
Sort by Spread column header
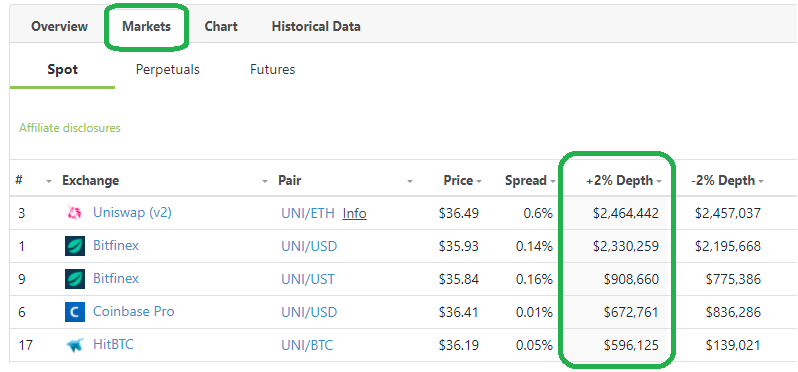tap(529, 181)
